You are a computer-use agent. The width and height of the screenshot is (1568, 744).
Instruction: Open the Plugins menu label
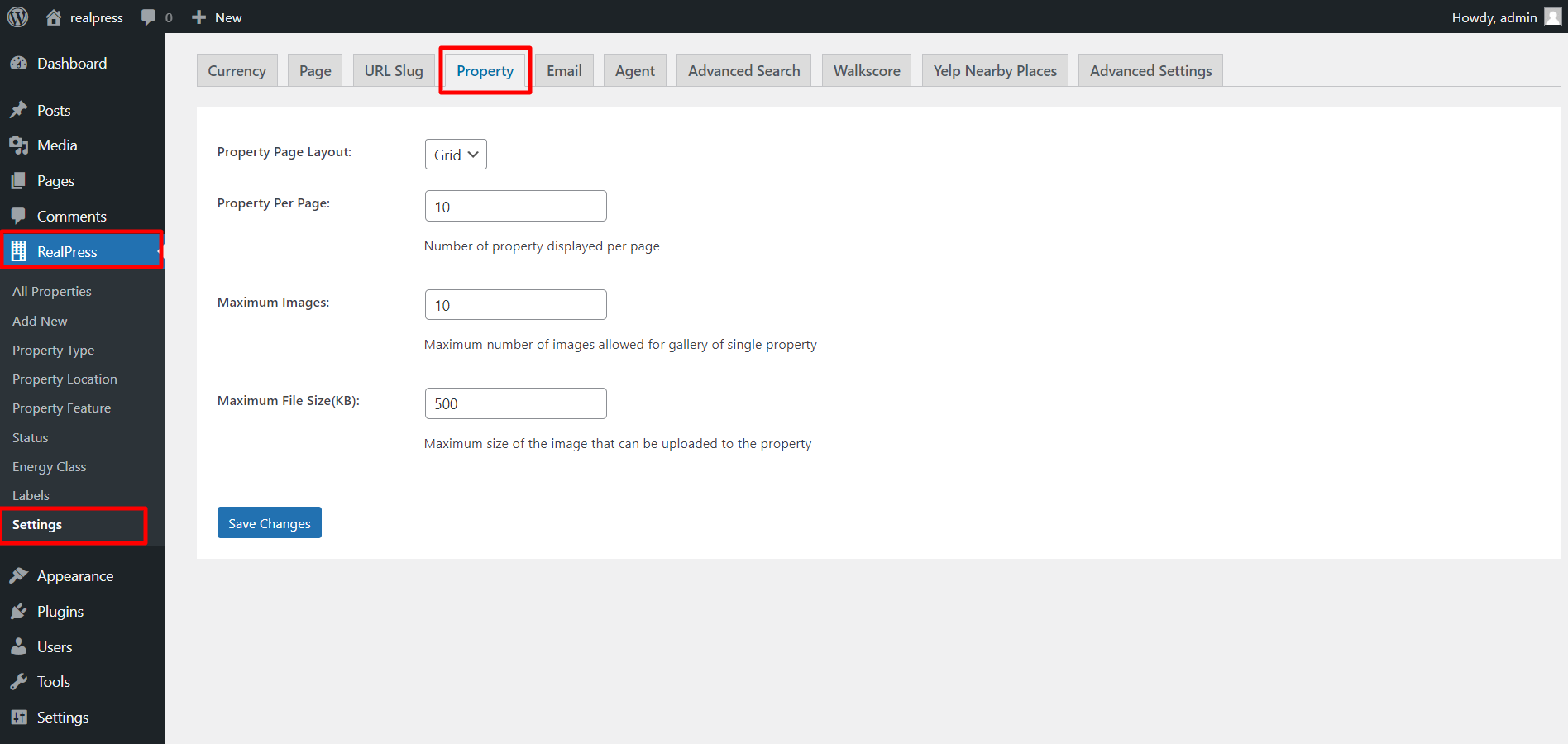tap(60, 612)
